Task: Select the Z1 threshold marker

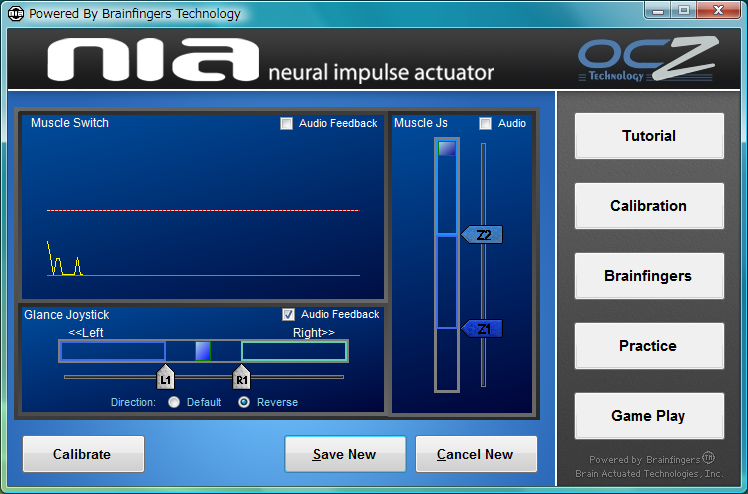Action: 482,329
